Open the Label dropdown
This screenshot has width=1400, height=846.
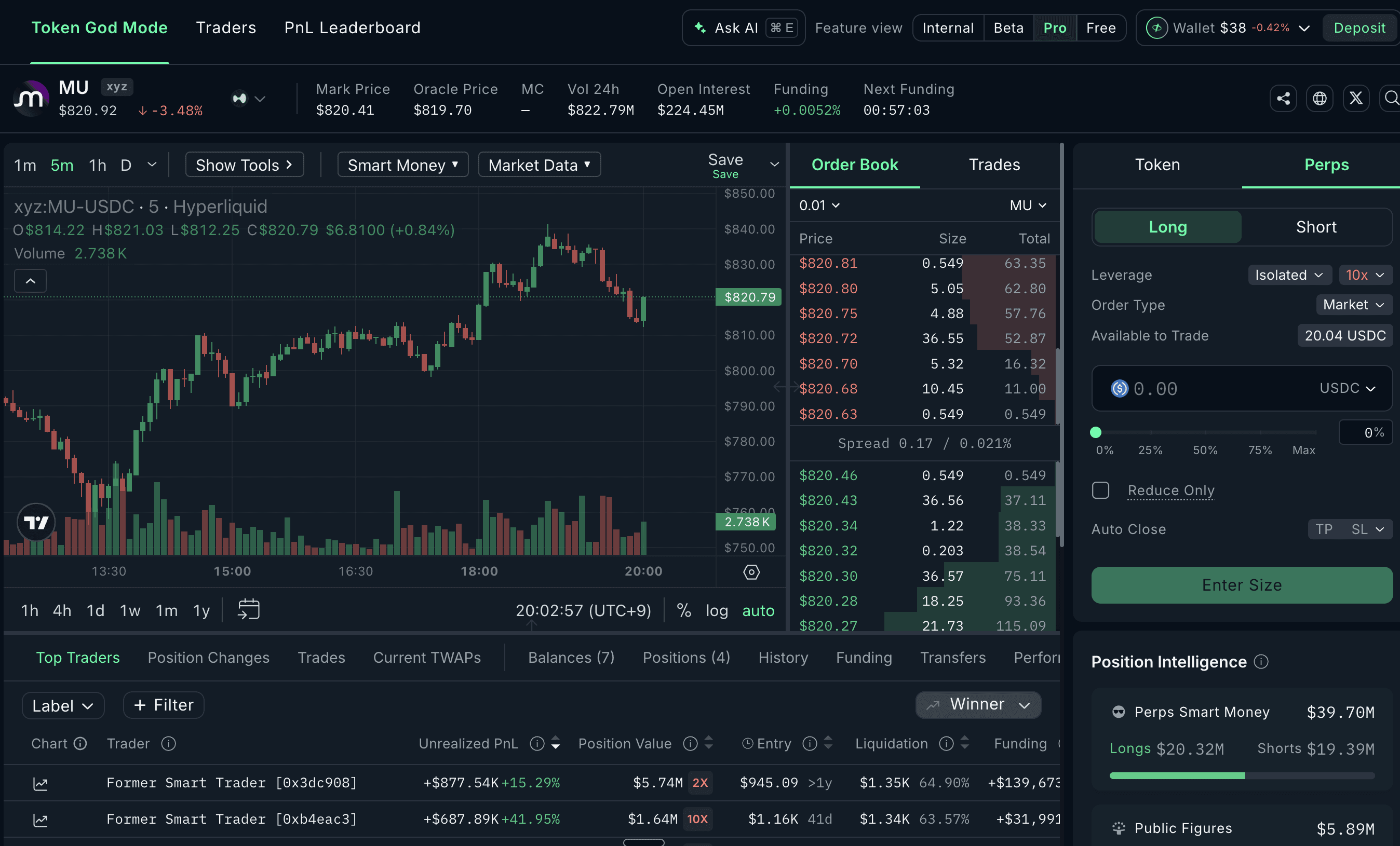62,705
